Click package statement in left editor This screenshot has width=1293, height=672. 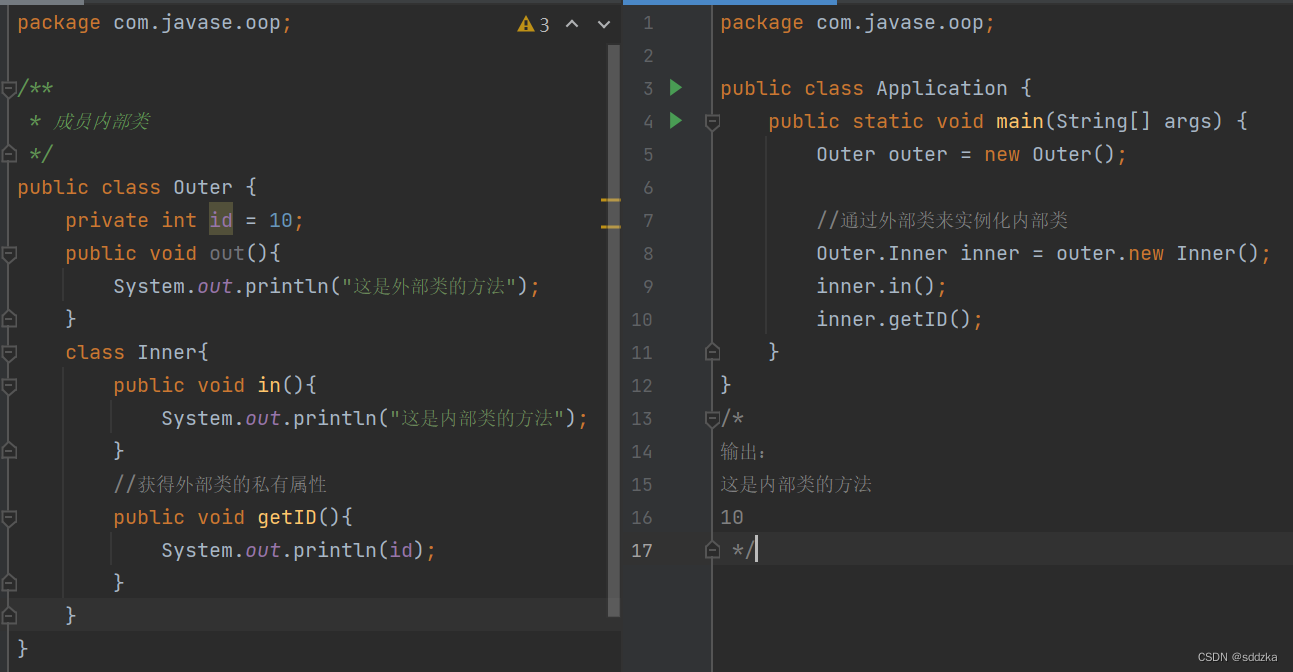click(x=155, y=22)
